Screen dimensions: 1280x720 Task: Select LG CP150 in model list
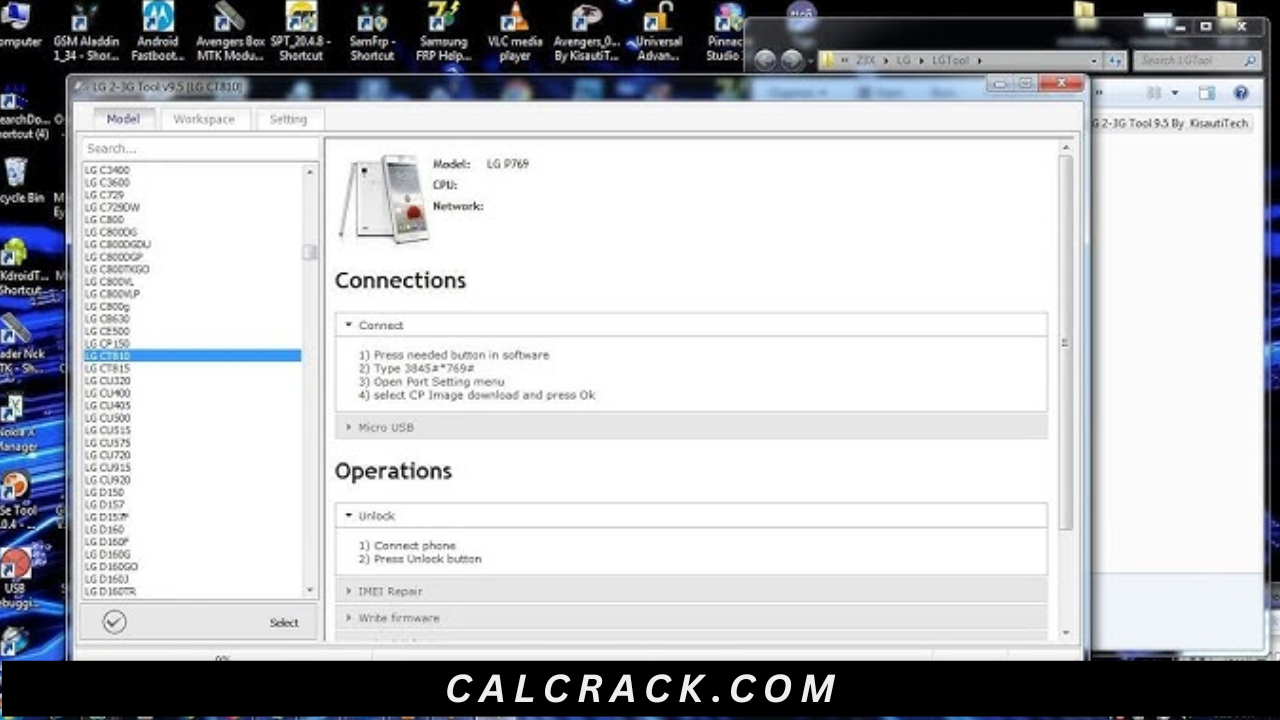point(191,344)
